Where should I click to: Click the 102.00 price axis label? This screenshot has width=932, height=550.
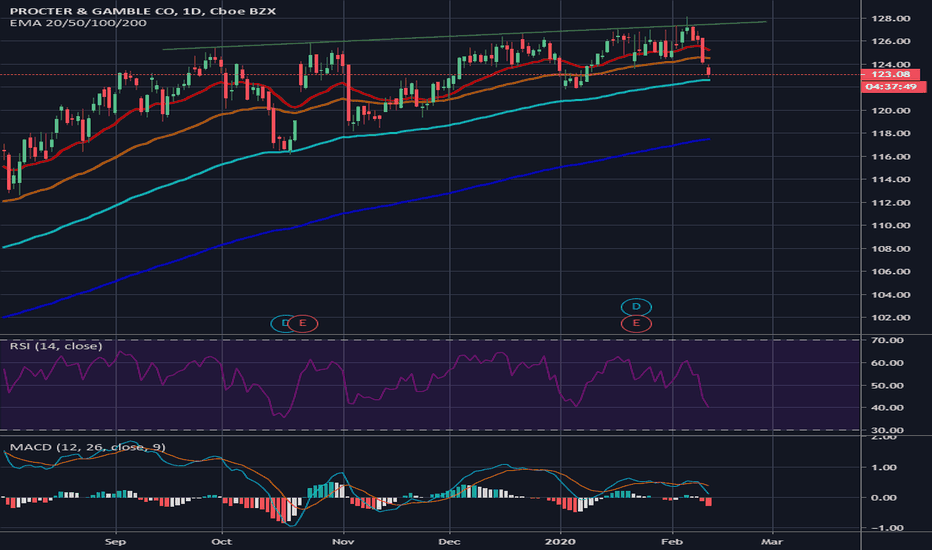click(x=890, y=318)
